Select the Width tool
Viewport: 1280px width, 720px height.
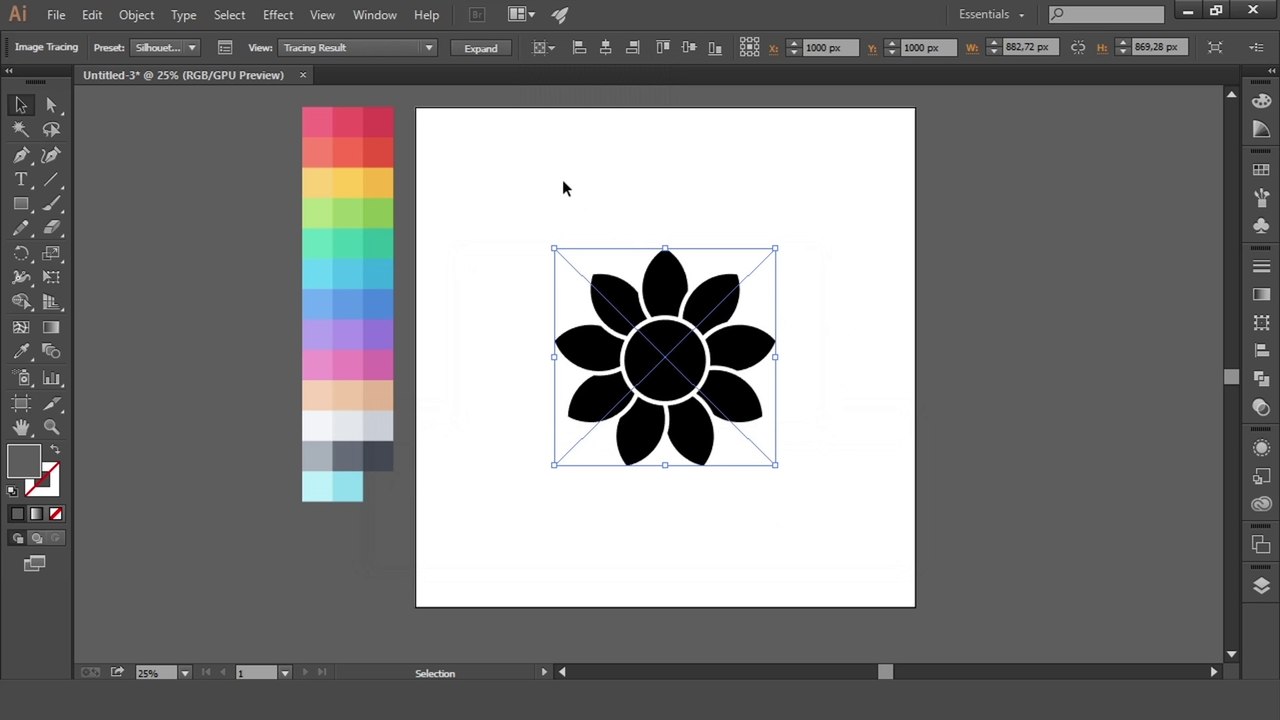[21, 277]
